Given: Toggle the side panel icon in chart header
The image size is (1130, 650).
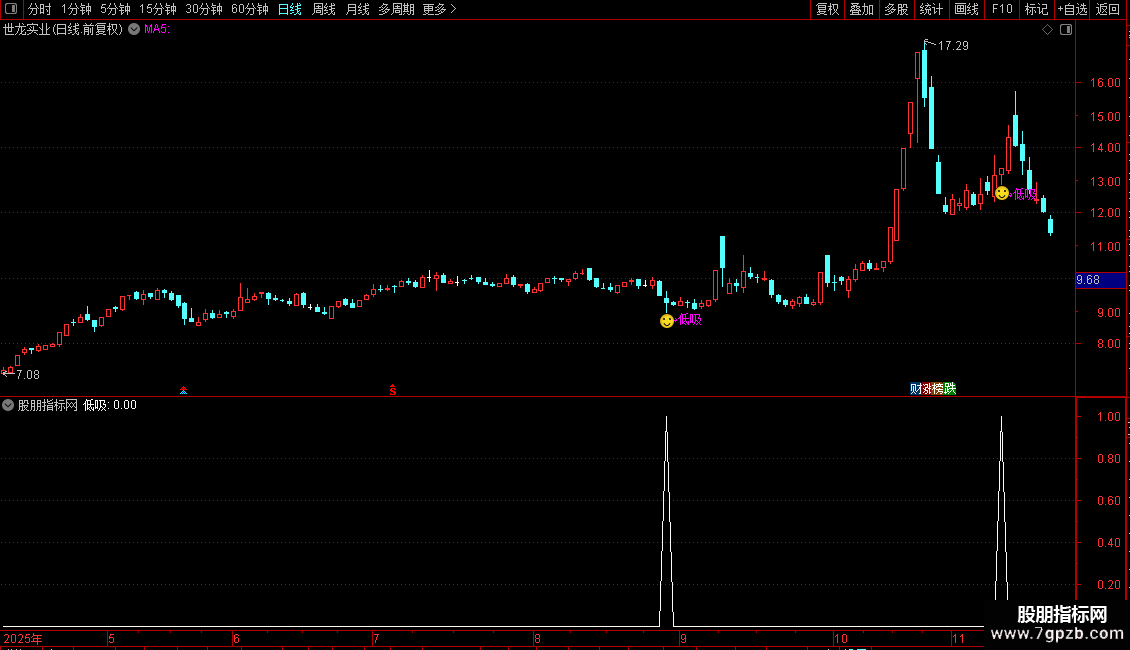Looking at the screenshot, I should coord(1066,30).
